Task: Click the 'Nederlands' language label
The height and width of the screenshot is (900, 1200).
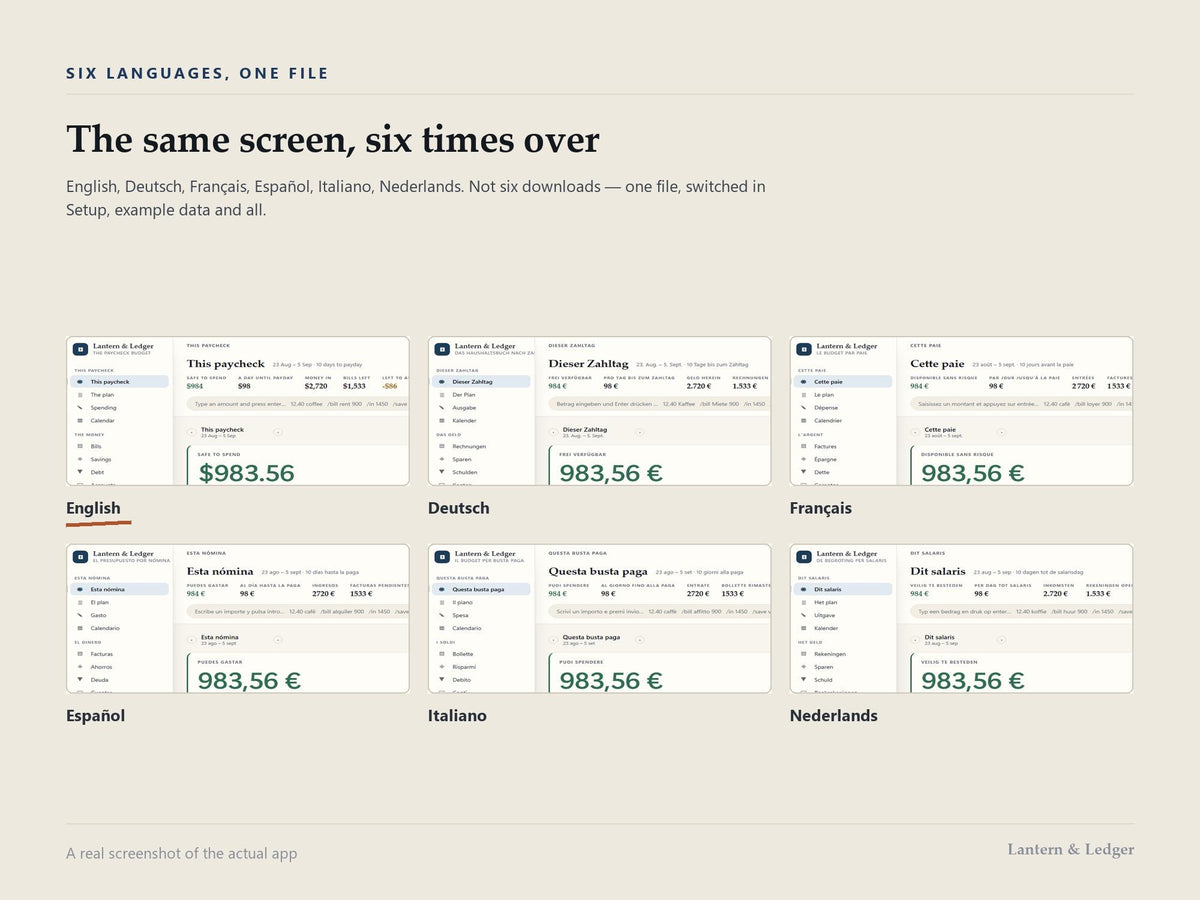Action: (834, 716)
